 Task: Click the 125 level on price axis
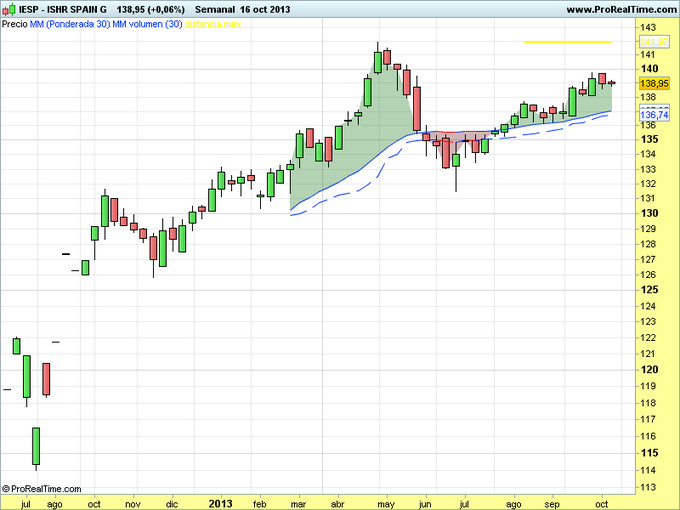[x=648, y=290]
